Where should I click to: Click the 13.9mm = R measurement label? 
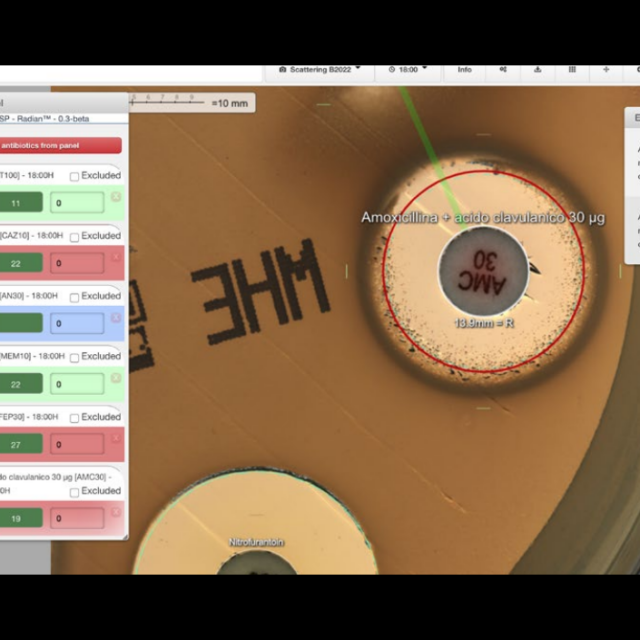click(x=484, y=323)
